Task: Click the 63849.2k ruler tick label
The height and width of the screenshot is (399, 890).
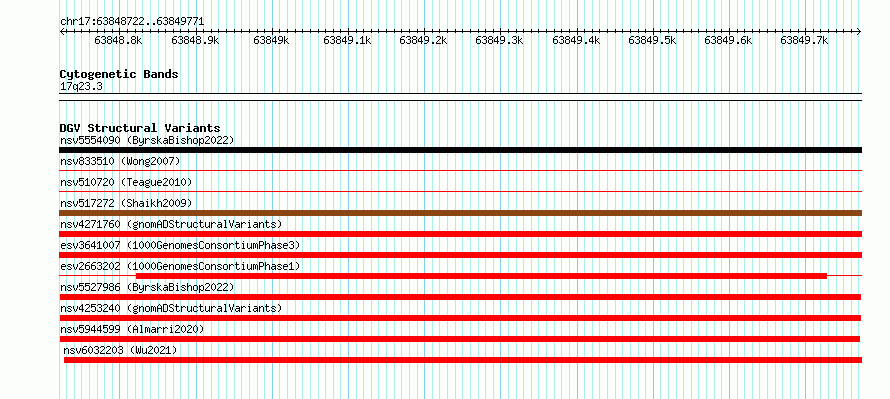Action: (423, 40)
